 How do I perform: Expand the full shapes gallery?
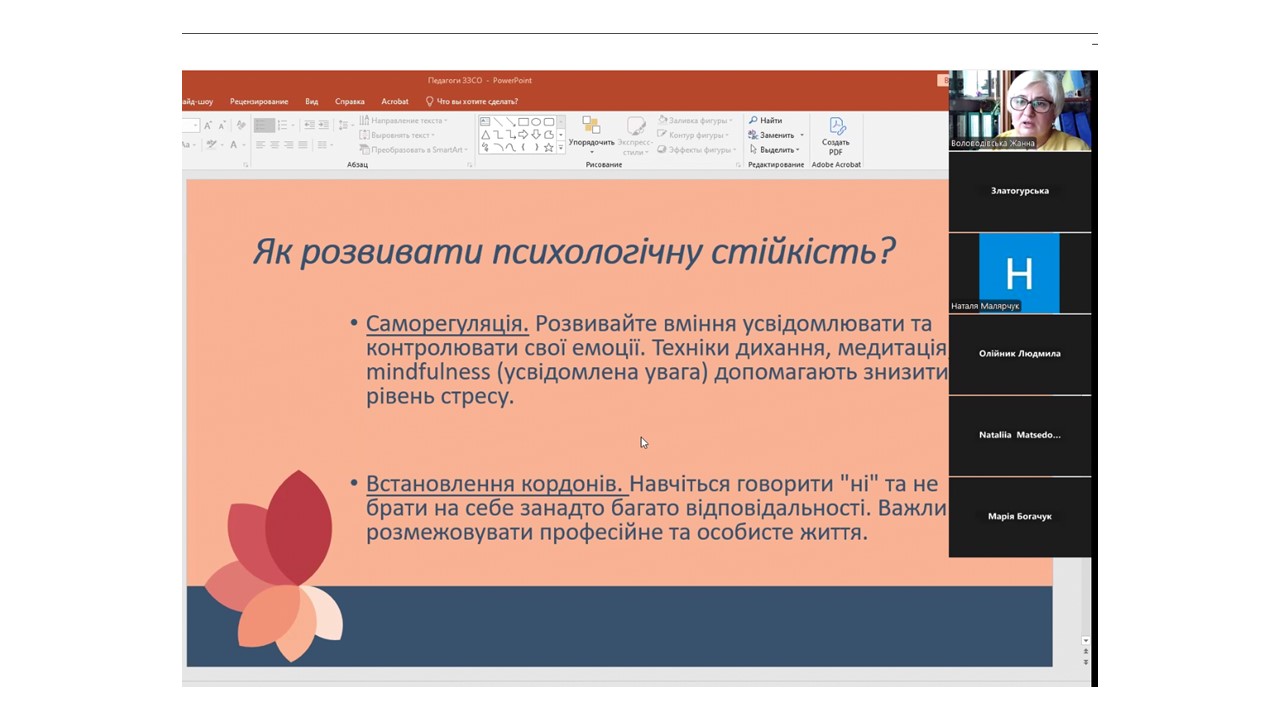[561, 147]
